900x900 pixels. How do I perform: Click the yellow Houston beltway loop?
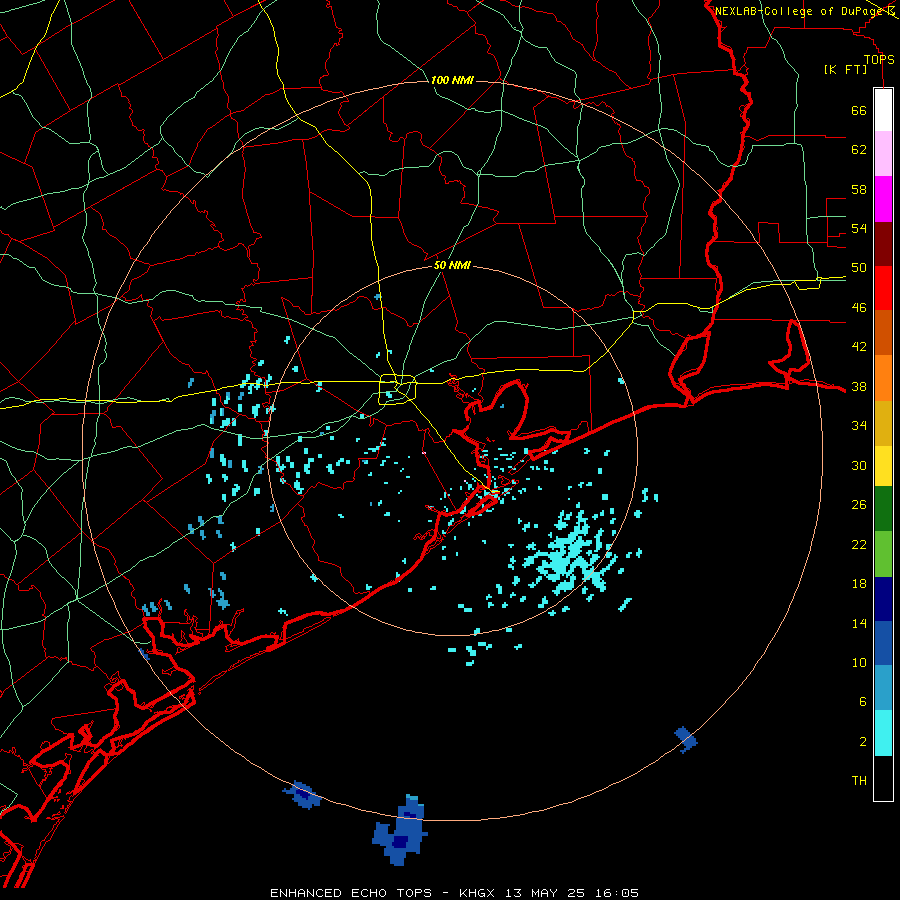[397, 389]
